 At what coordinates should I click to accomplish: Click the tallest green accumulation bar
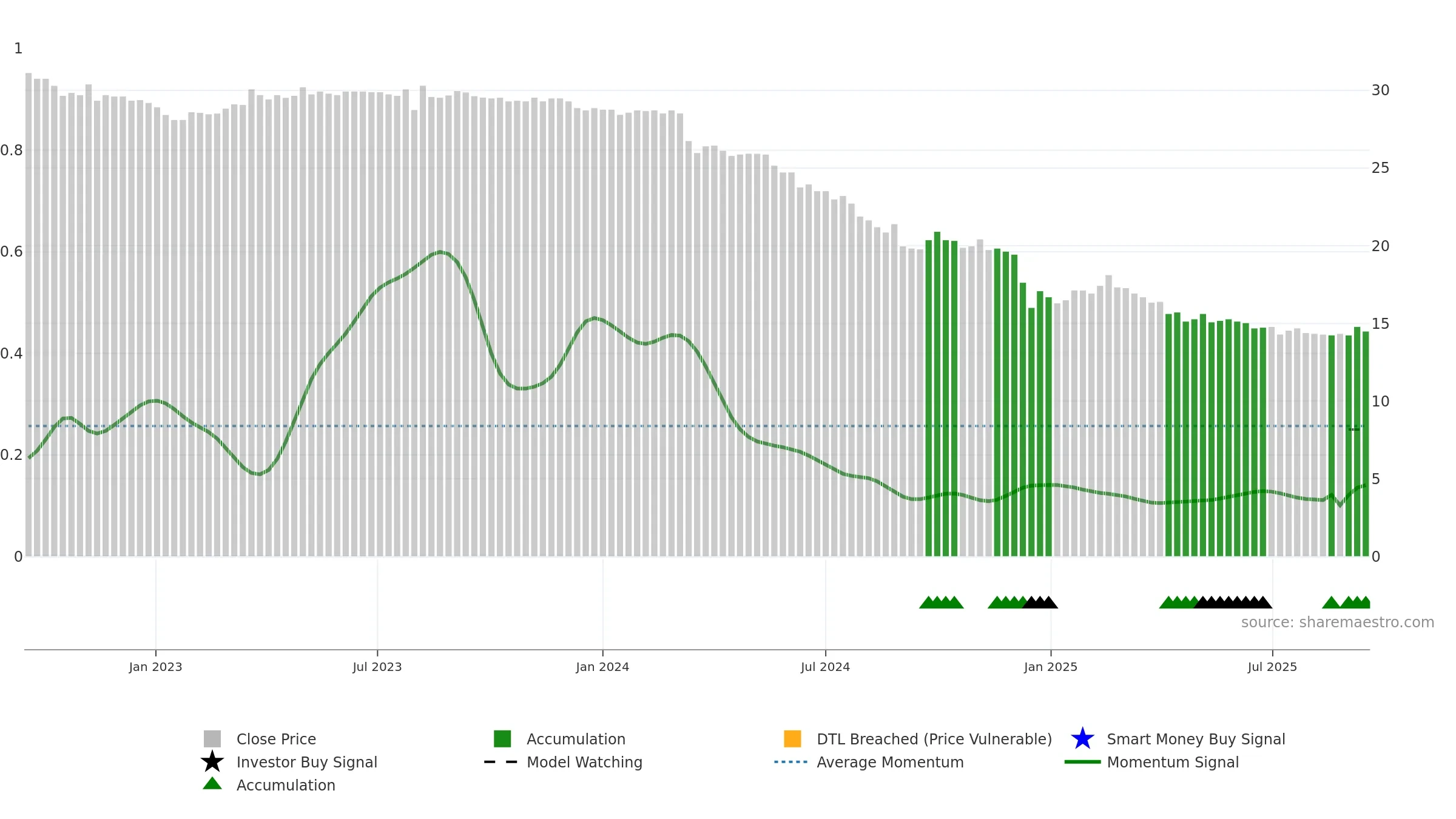tap(937, 394)
